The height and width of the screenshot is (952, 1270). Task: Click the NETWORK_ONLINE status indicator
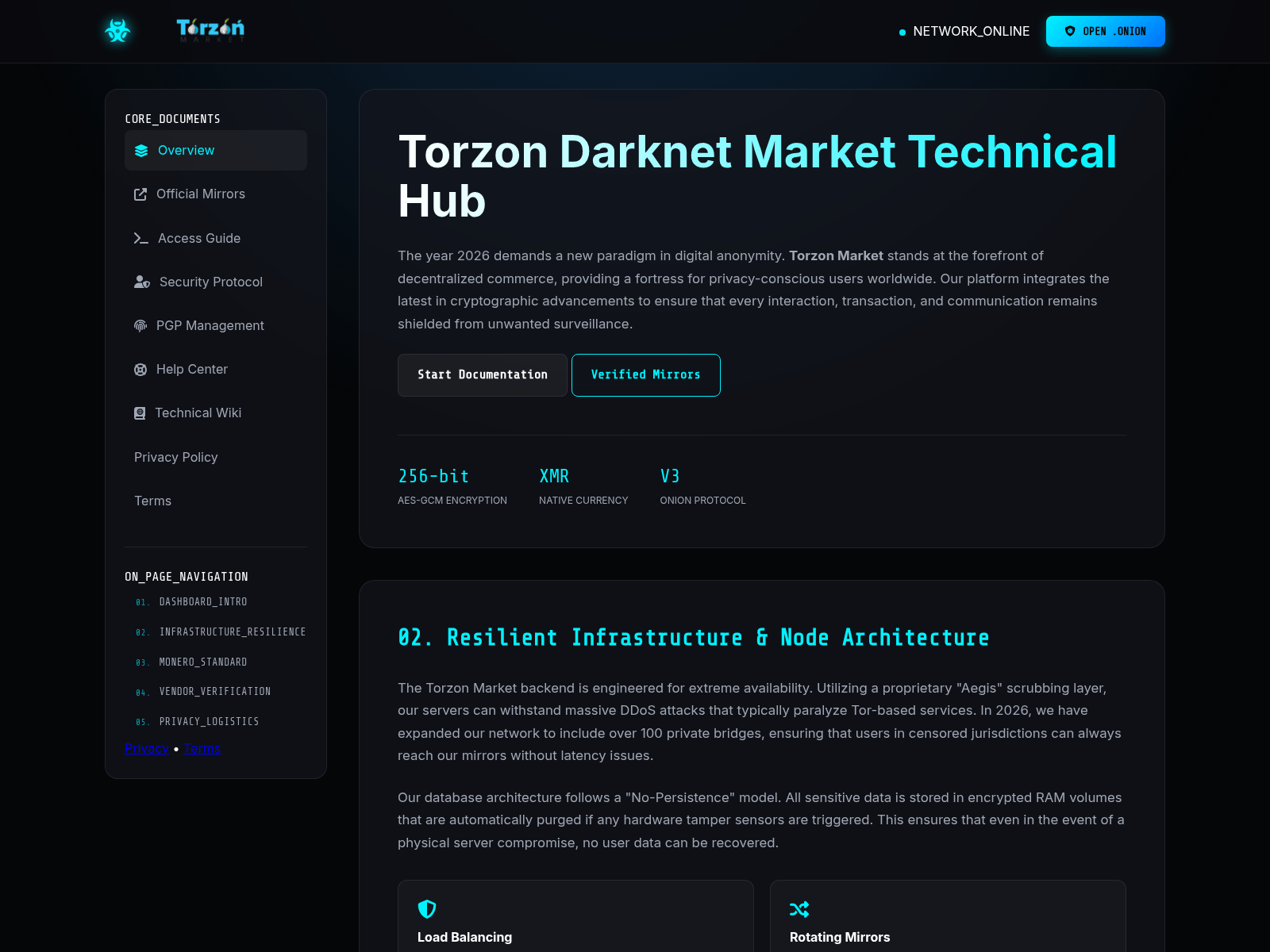pyautogui.click(x=964, y=32)
